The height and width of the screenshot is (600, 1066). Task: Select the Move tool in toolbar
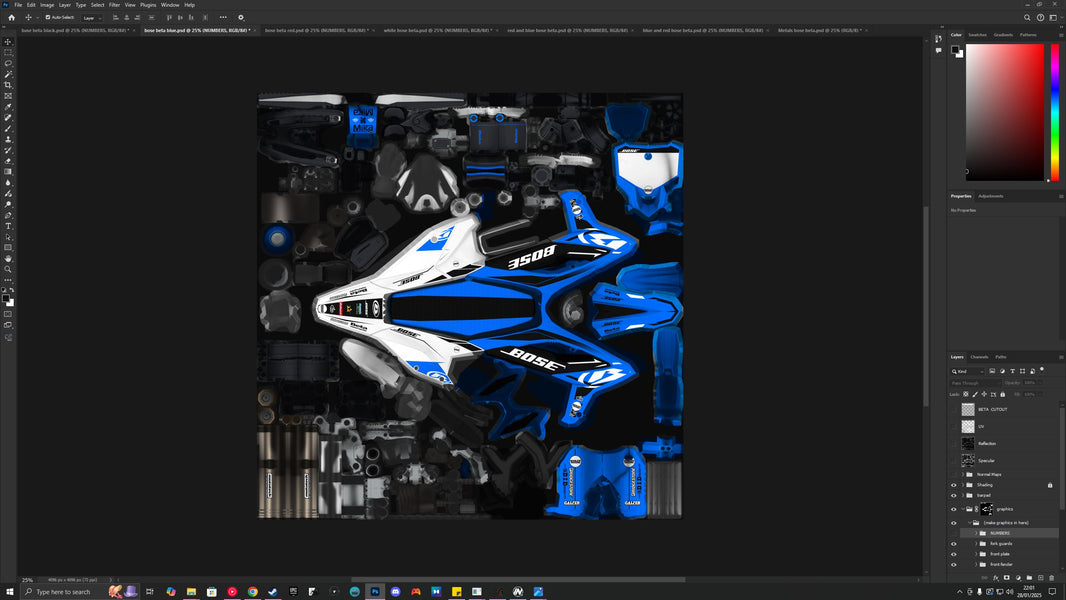tap(8, 41)
